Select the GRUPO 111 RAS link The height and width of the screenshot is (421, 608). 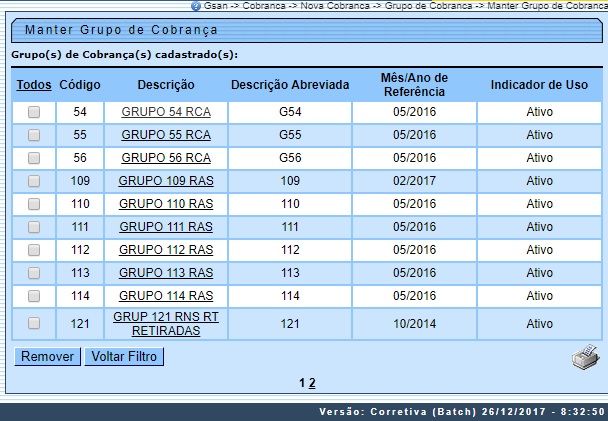coord(166,227)
